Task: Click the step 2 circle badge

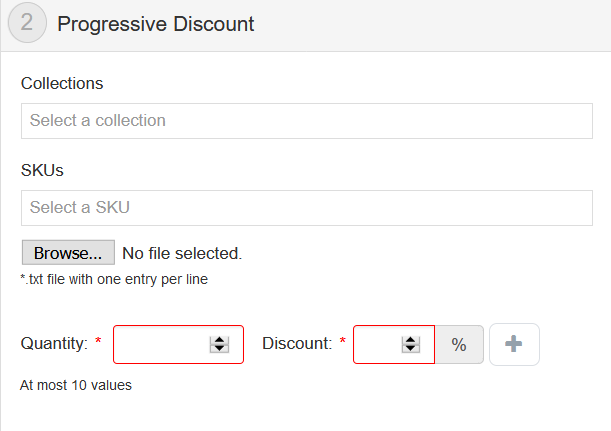Action: pyautogui.click(x=26, y=23)
